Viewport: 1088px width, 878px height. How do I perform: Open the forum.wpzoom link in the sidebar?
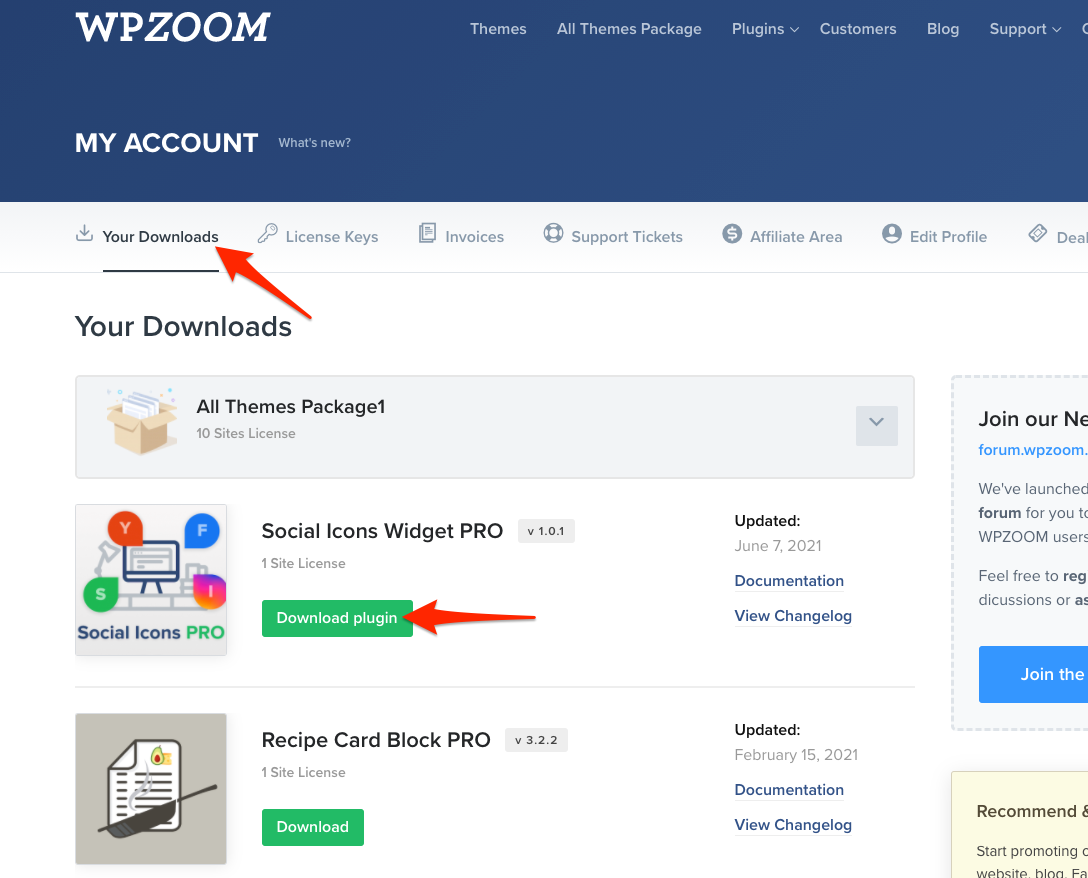1032,450
